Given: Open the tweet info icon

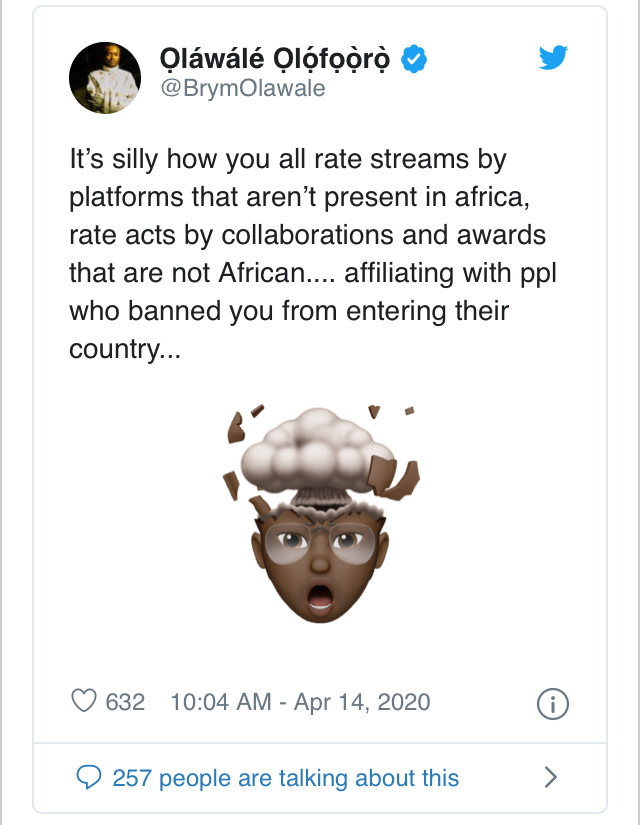Looking at the screenshot, I should 553,702.
